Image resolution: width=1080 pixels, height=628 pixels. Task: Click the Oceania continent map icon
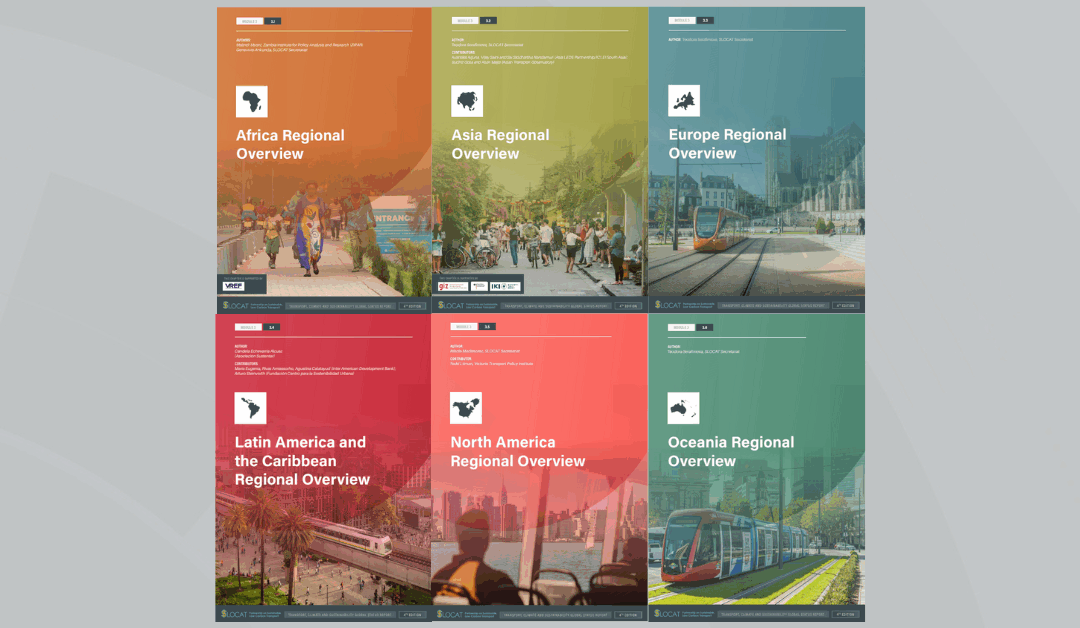point(684,407)
